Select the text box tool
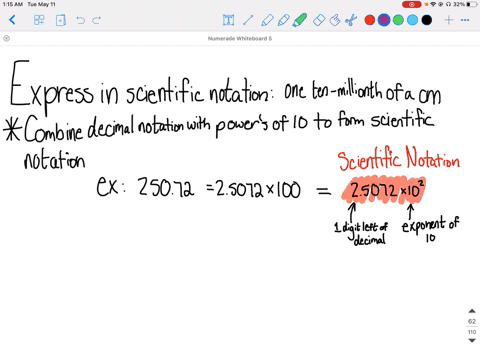Image resolution: width=480 pixels, height=360 pixels. click(x=228, y=20)
